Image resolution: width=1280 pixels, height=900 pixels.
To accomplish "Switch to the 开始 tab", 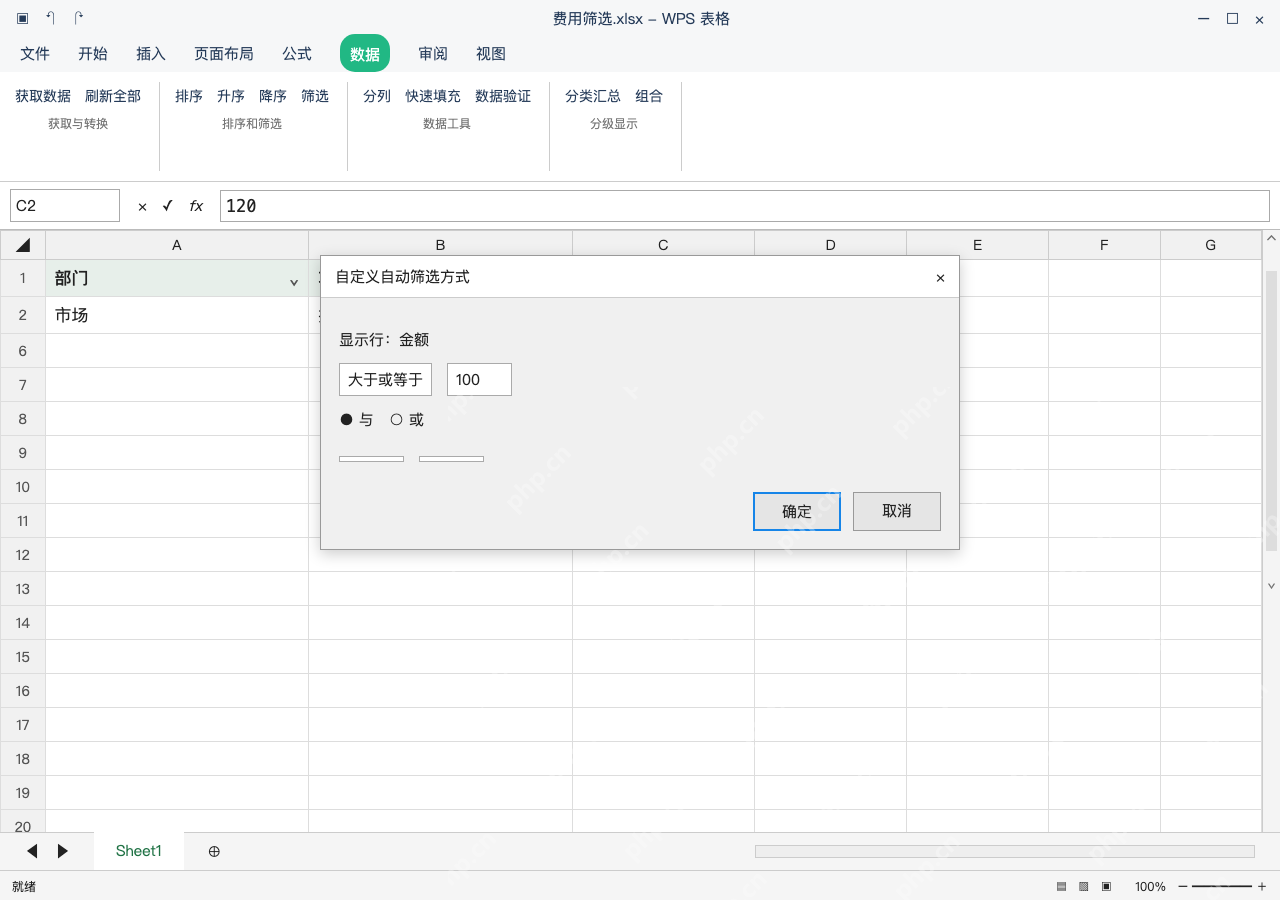I will click(93, 54).
